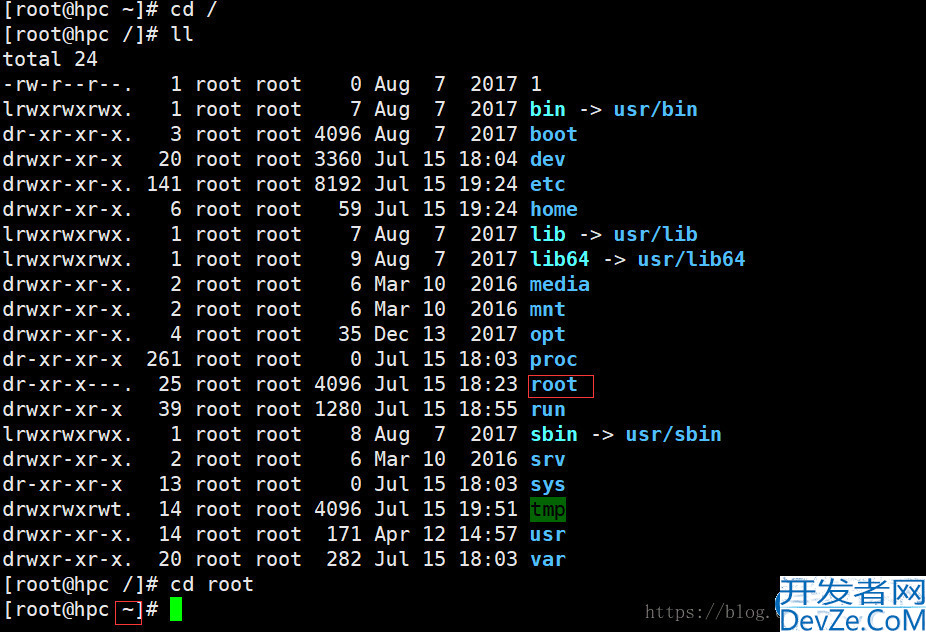Screen dimensions: 926x632
Task: Click the usr/lib64 symlink target
Action: (x=692, y=260)
